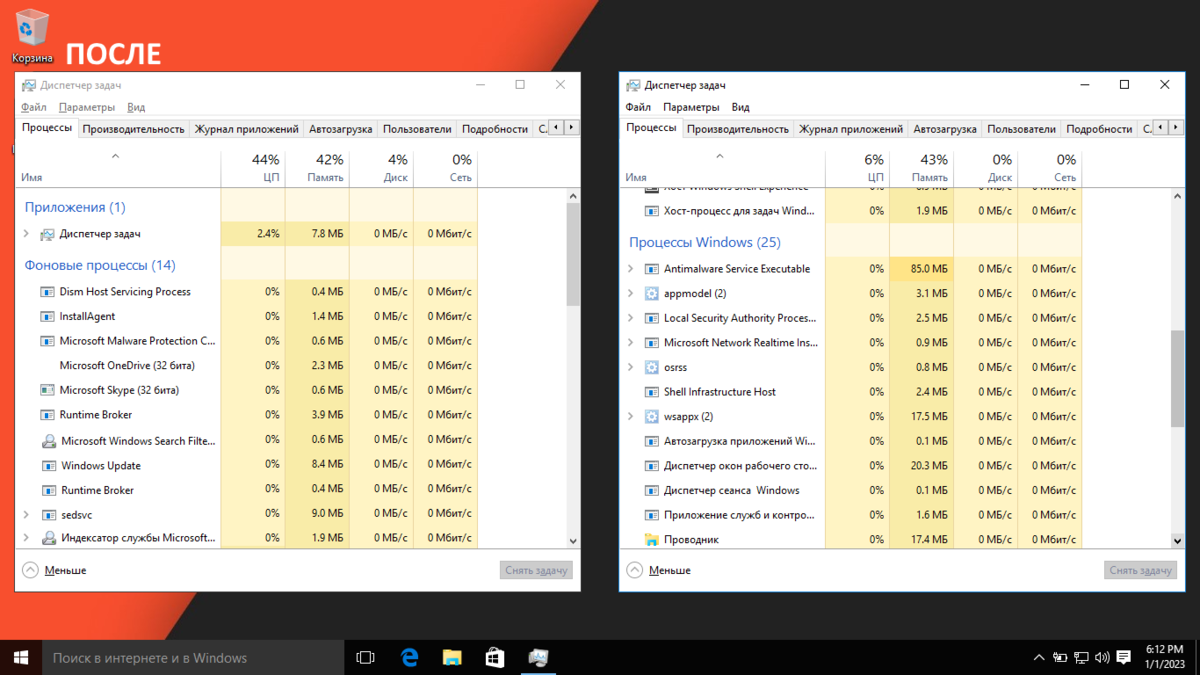Expand the osrss process row
The width and height of the screenshot is (1200, 675).
point(630,367)
